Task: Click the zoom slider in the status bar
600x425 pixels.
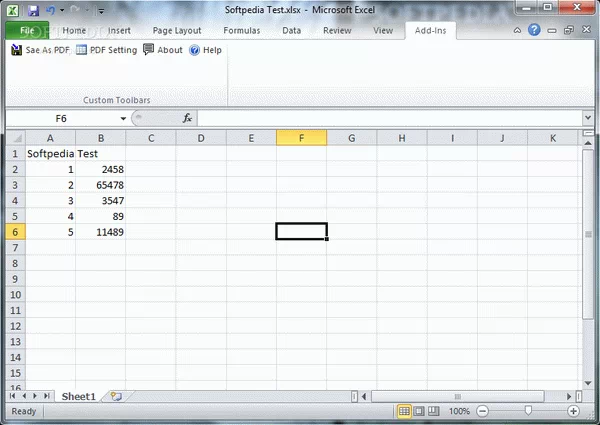Action: [x=527, y=411]
